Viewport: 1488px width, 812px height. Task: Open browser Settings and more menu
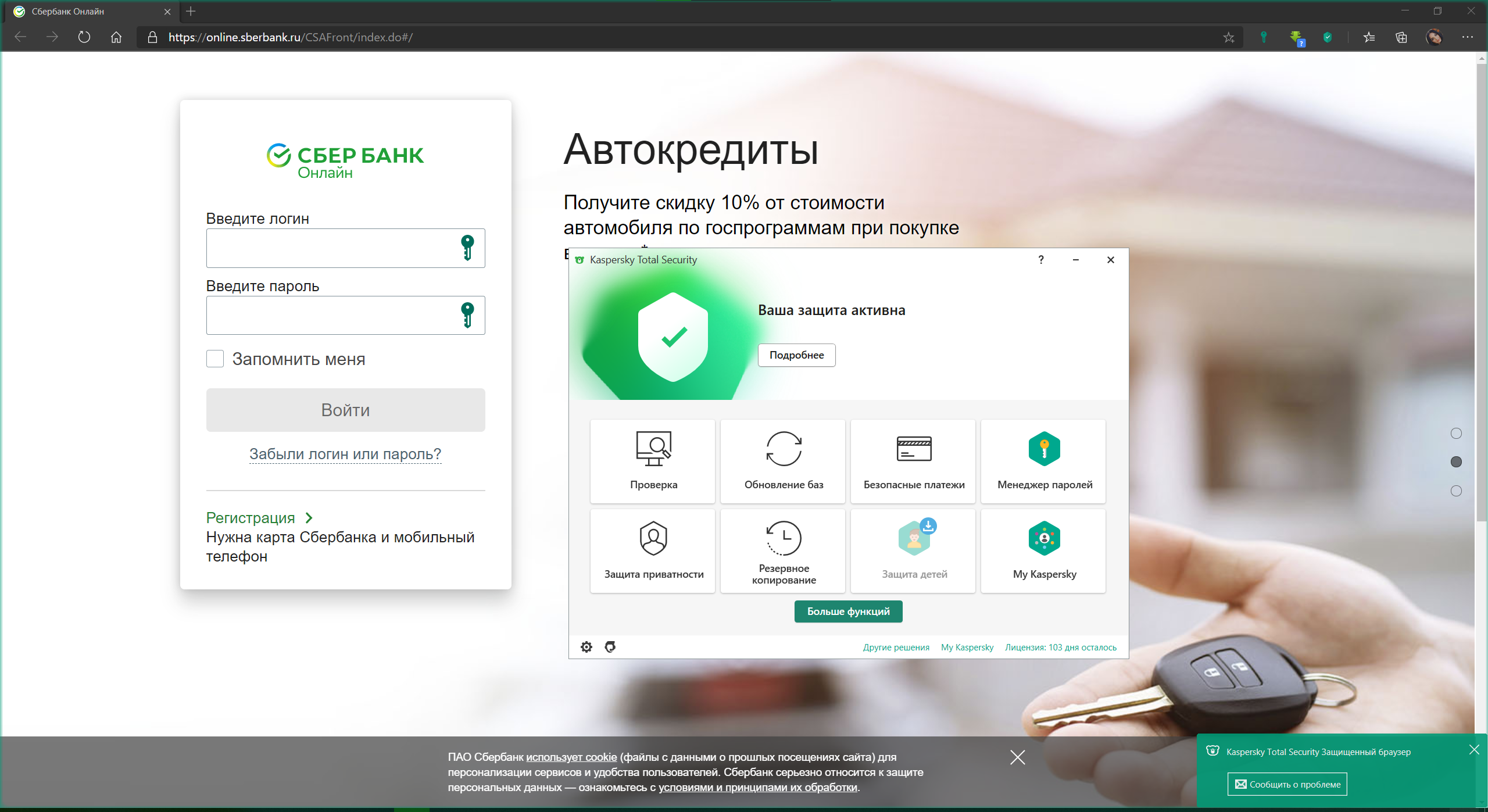click(1467, 37)
